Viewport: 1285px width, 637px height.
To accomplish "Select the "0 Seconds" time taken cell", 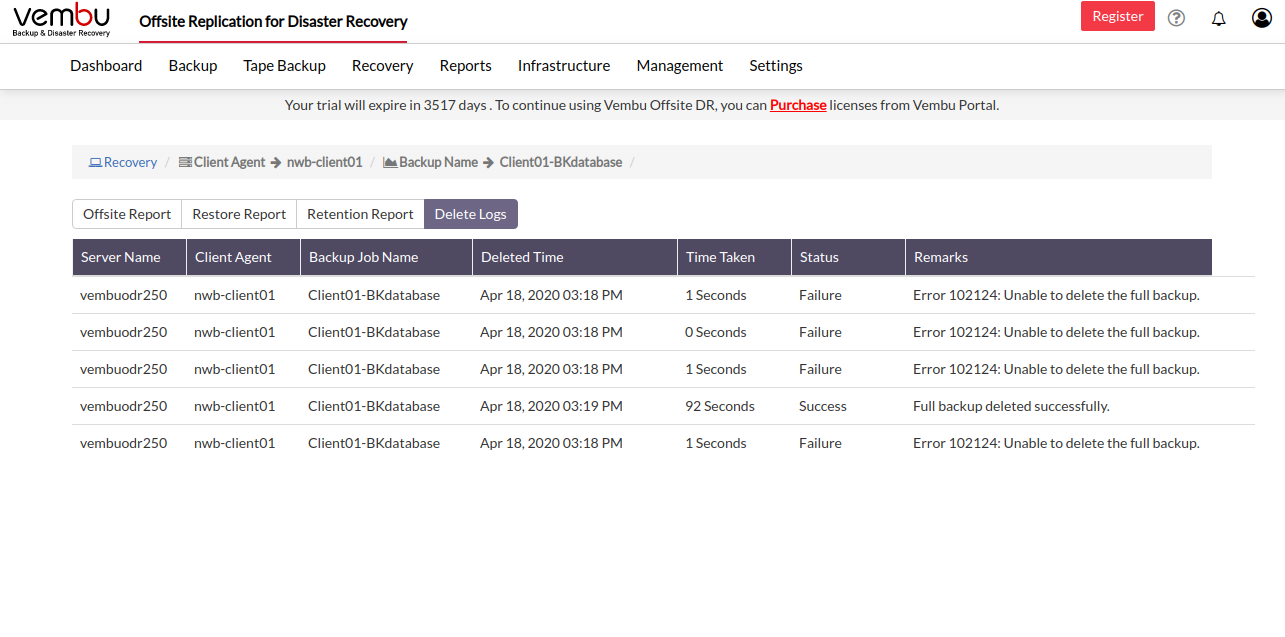I will [x=716, y=332].
